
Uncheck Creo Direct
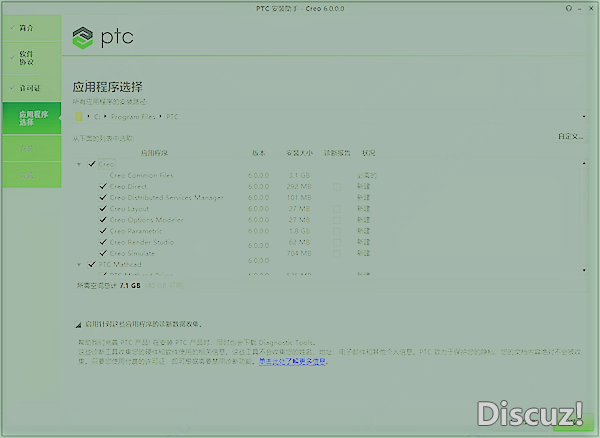(x=103, y=186)
